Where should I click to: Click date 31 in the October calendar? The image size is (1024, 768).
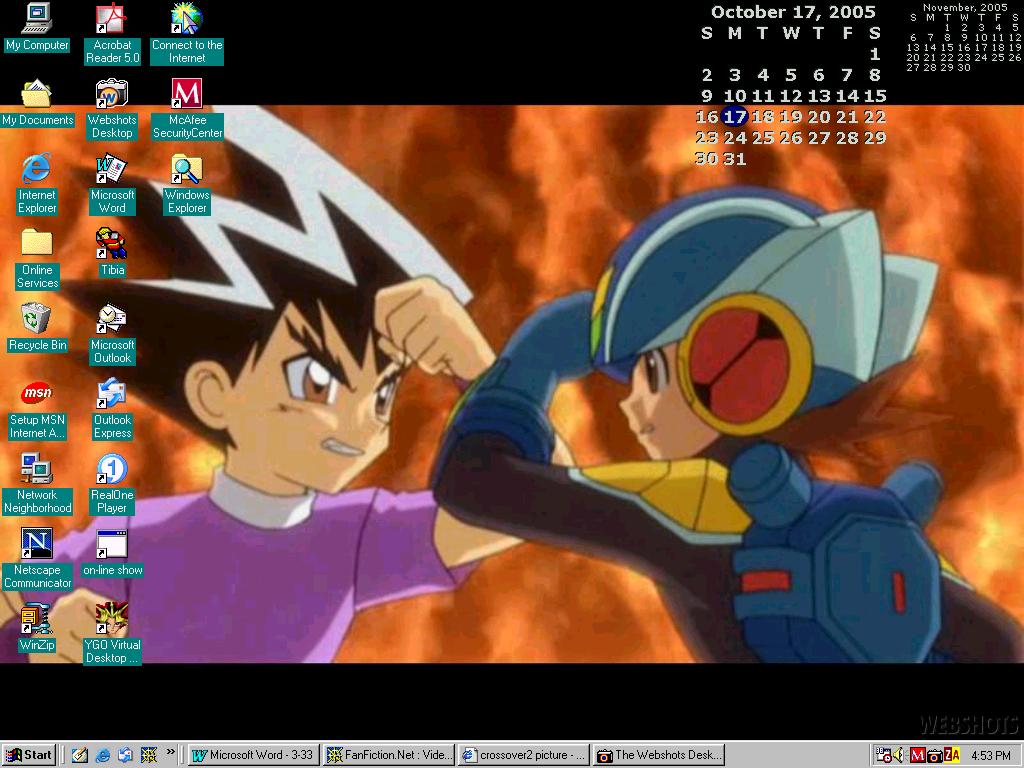(x=735, y=159)
